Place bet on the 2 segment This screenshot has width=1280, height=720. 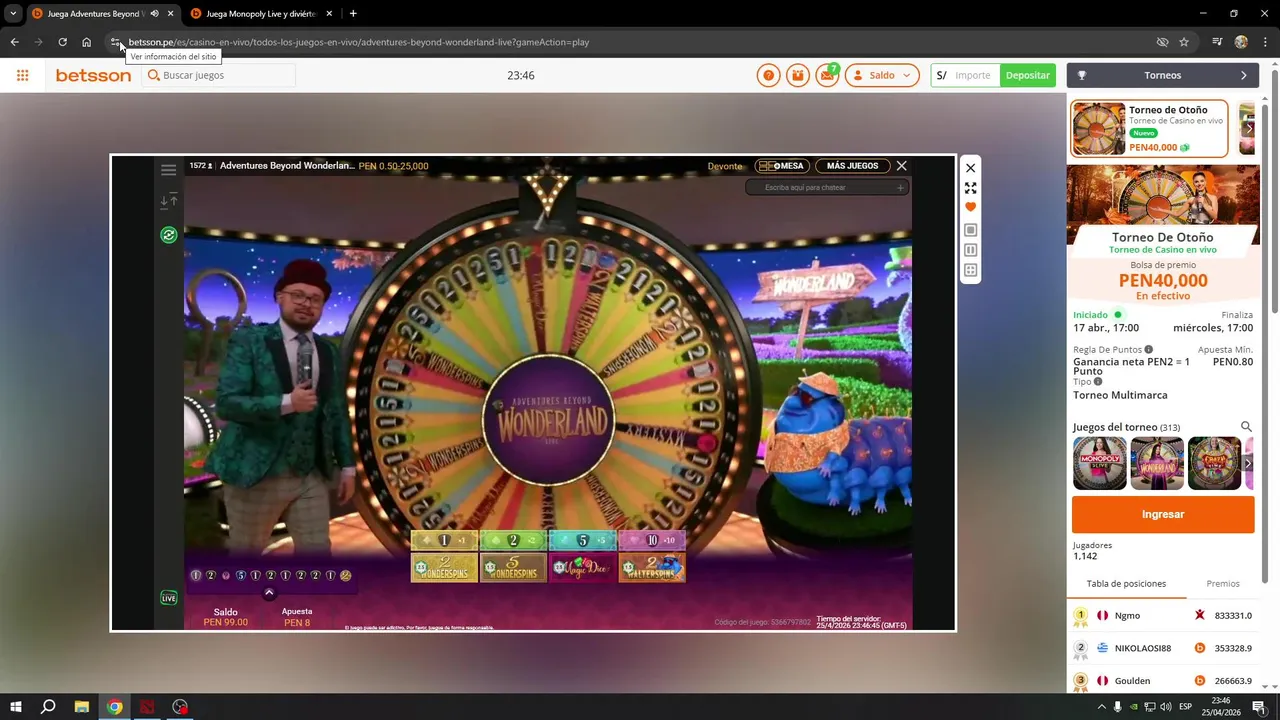click(x=513, y=540)
